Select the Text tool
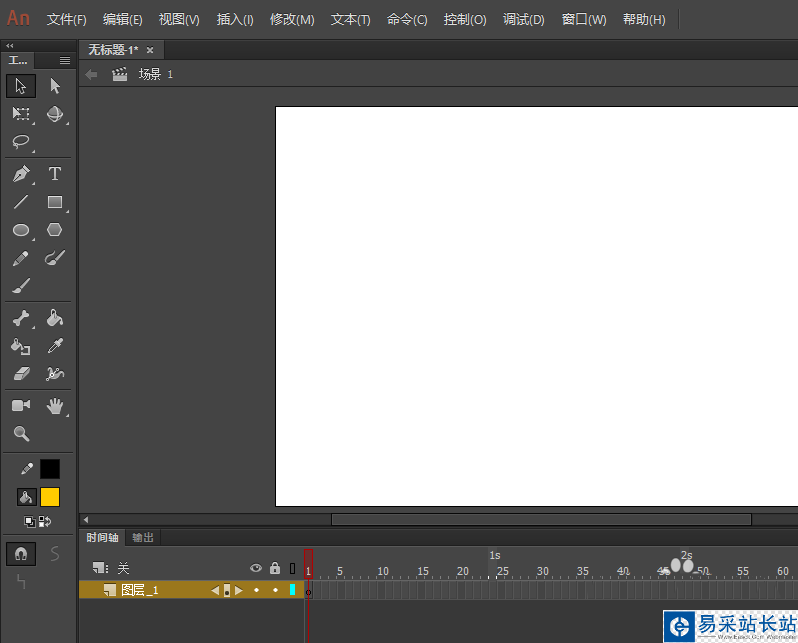This screenshot has height=643, width=798. tap(55, 174)
